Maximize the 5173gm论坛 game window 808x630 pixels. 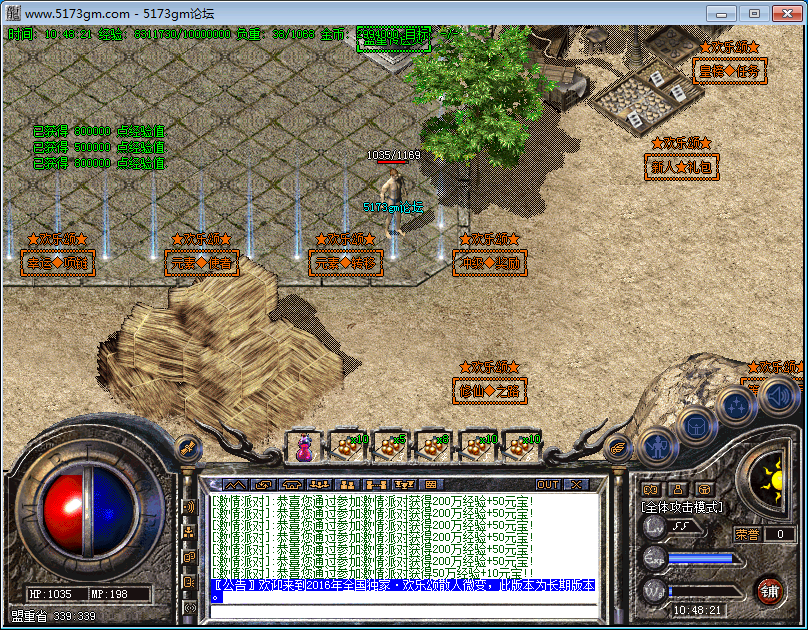pos(754,13)
